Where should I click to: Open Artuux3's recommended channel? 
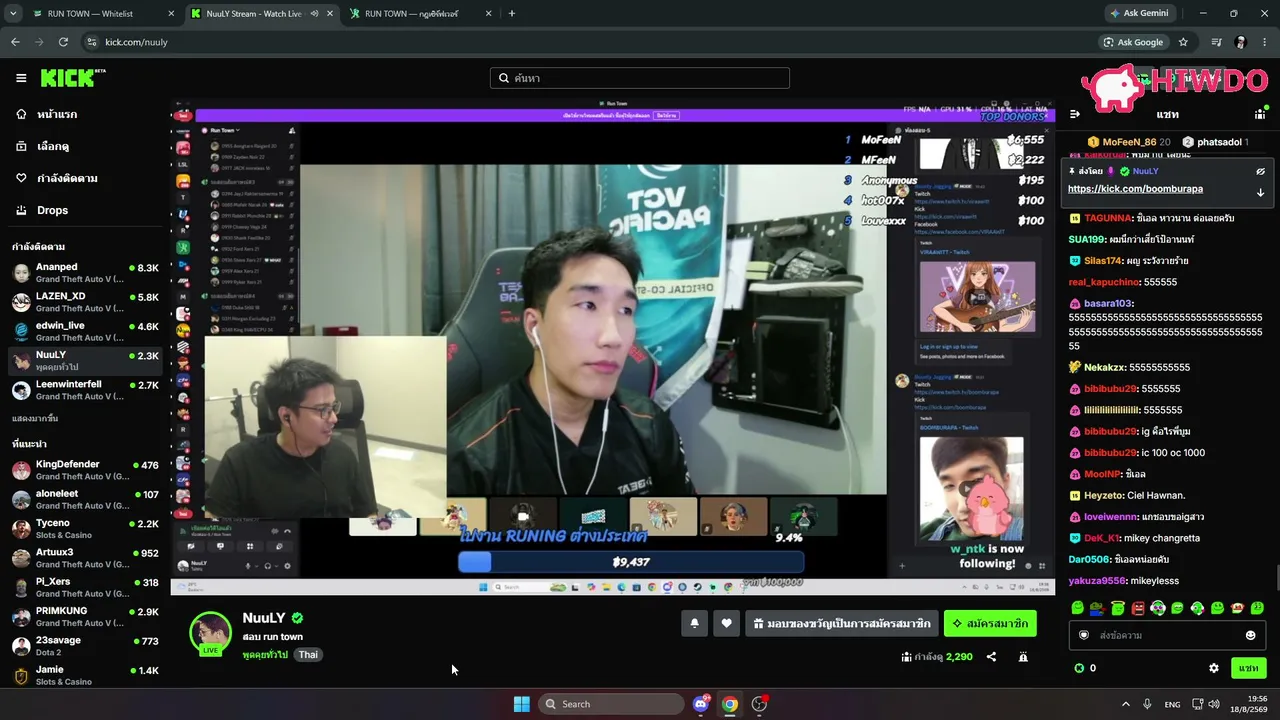(x=85, y=558)
